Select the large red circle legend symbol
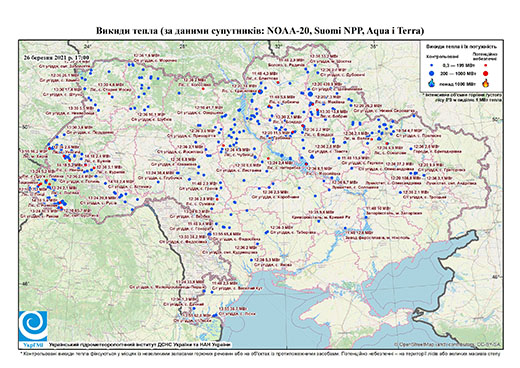 (486, 73)
